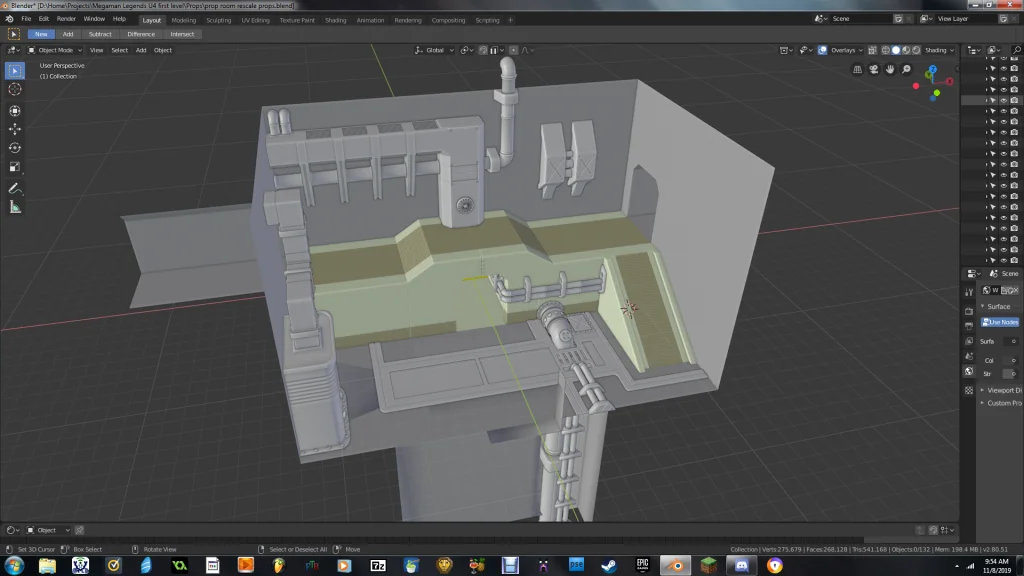The width and height of the screenshot is (1024, 576).
Task: Click the Use Nodes button
Action: 1000,322
